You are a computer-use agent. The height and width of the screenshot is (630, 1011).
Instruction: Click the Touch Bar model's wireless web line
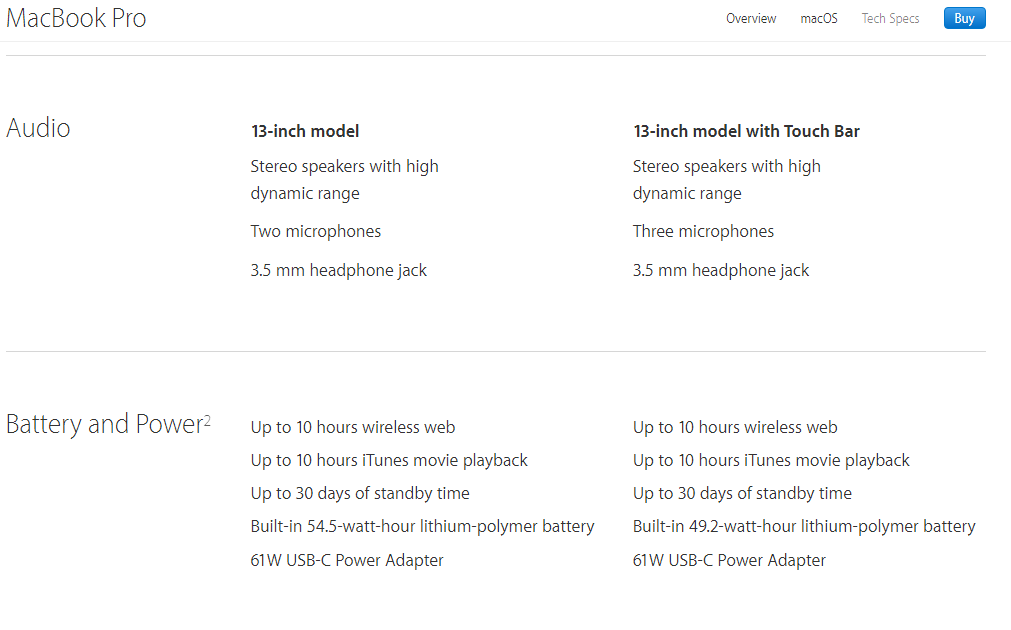[735, 427]
